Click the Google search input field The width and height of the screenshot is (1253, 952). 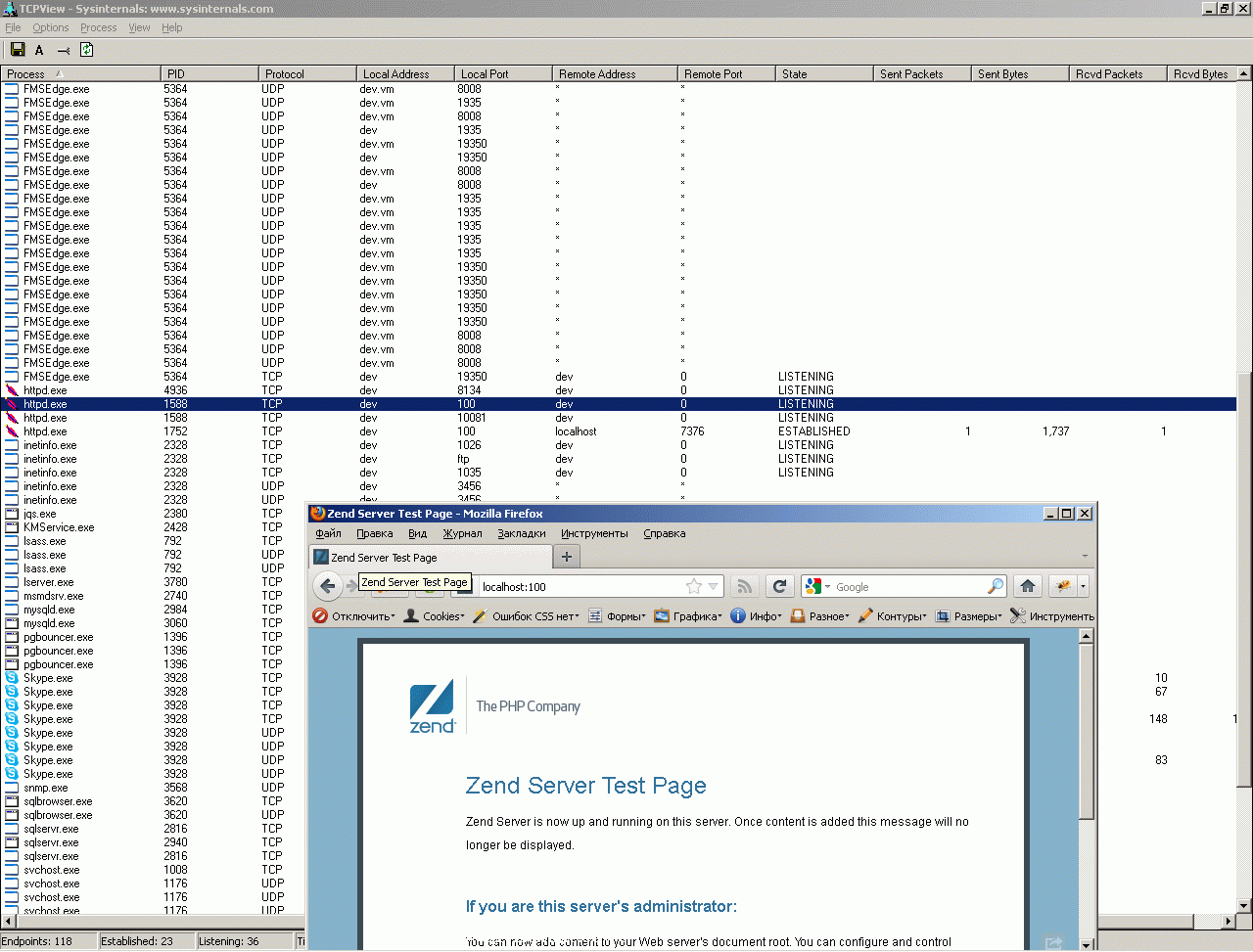908,586
